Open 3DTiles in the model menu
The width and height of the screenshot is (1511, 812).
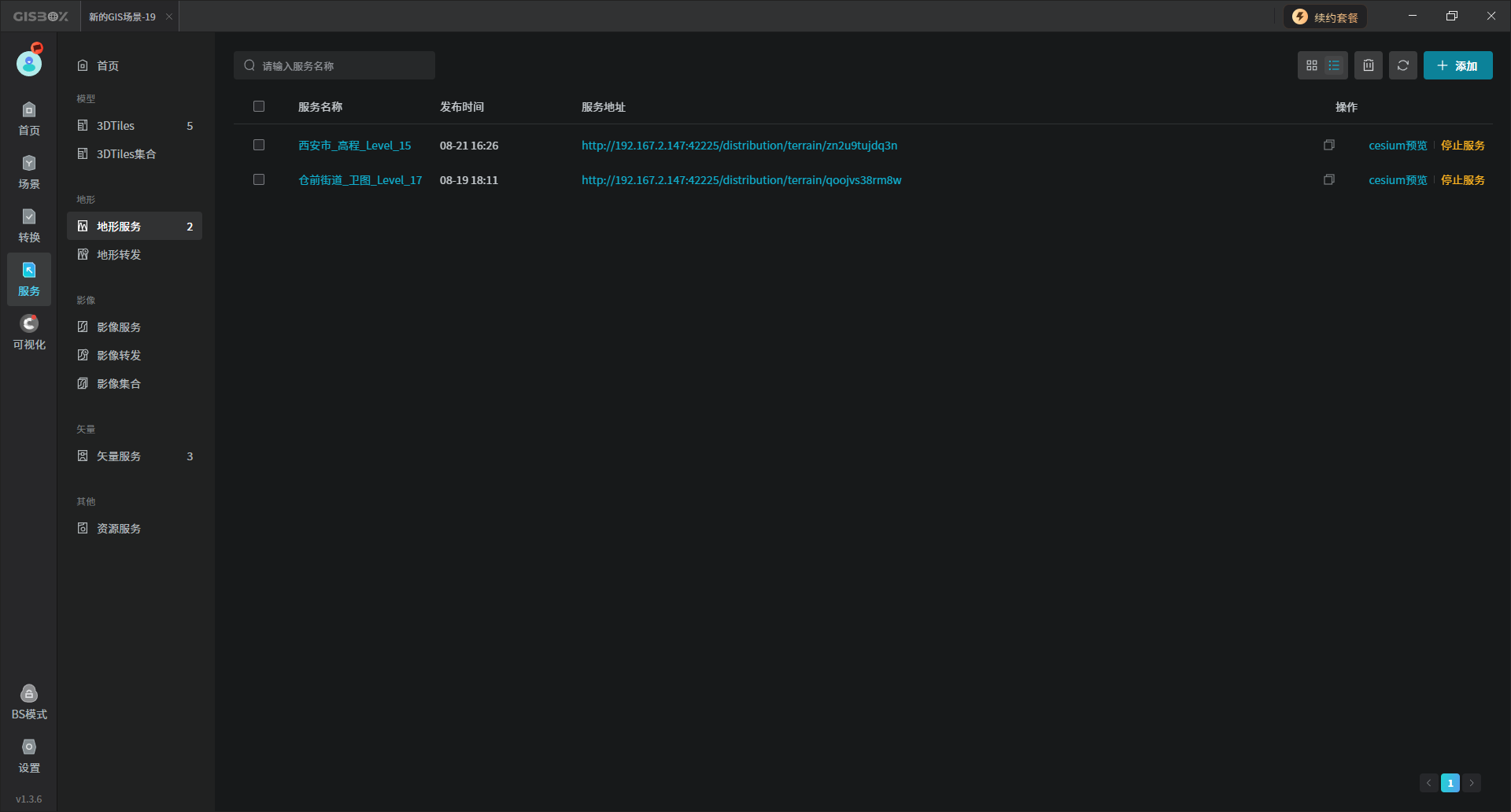[116, 126]
